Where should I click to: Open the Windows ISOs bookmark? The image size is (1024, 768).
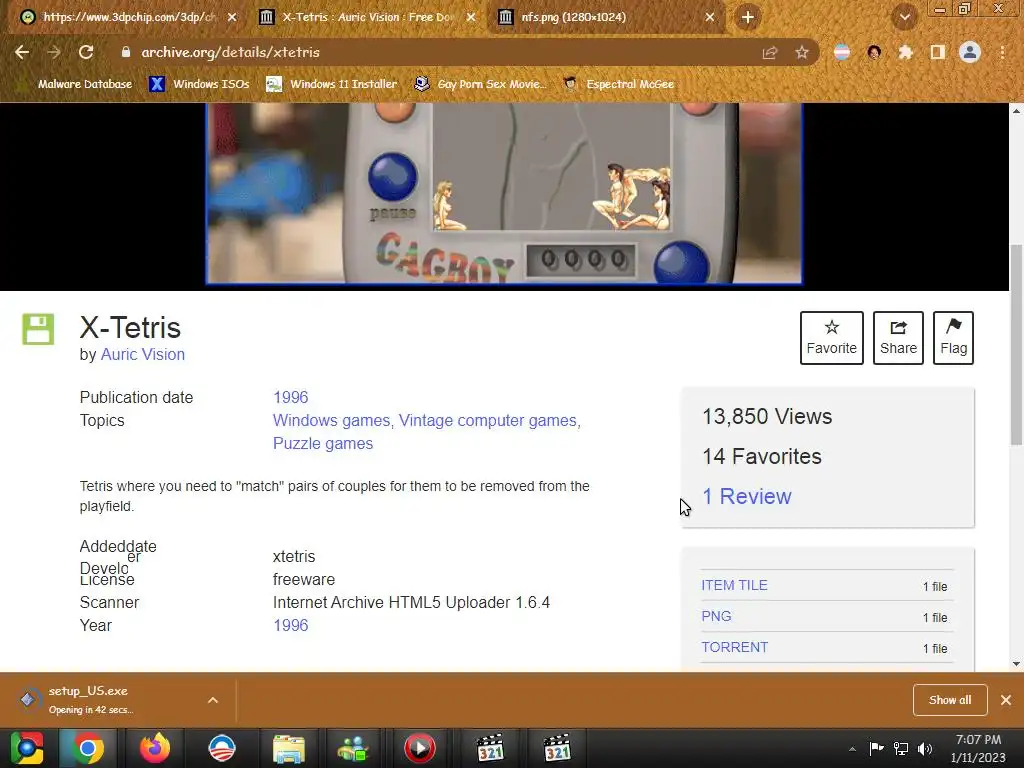click(200, 84)
